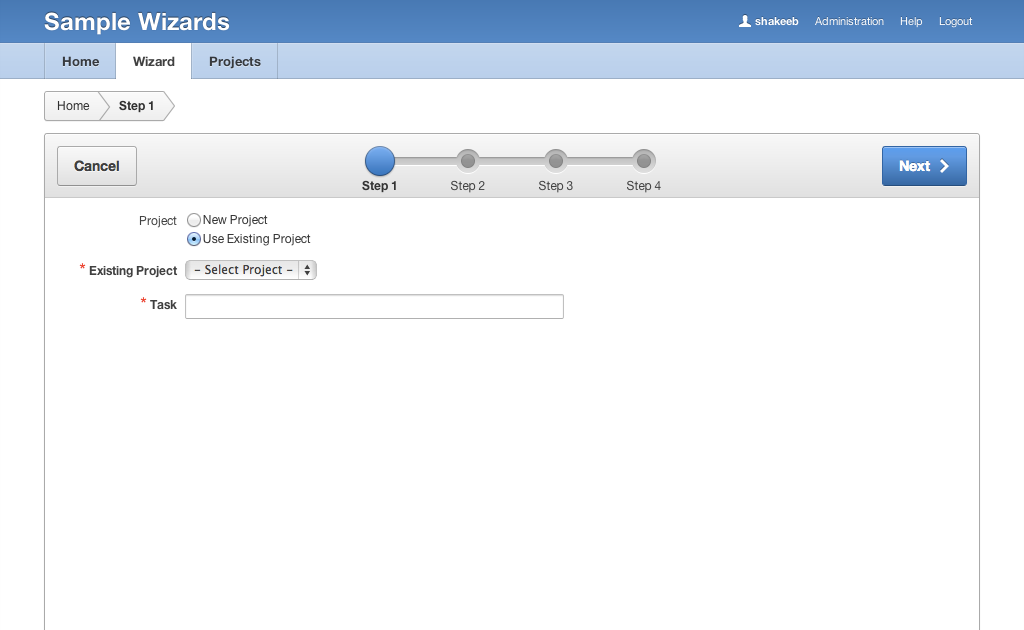This screenshot has height=630, width=1024.
Task: Open the Help link
Action: coord(911,21)
